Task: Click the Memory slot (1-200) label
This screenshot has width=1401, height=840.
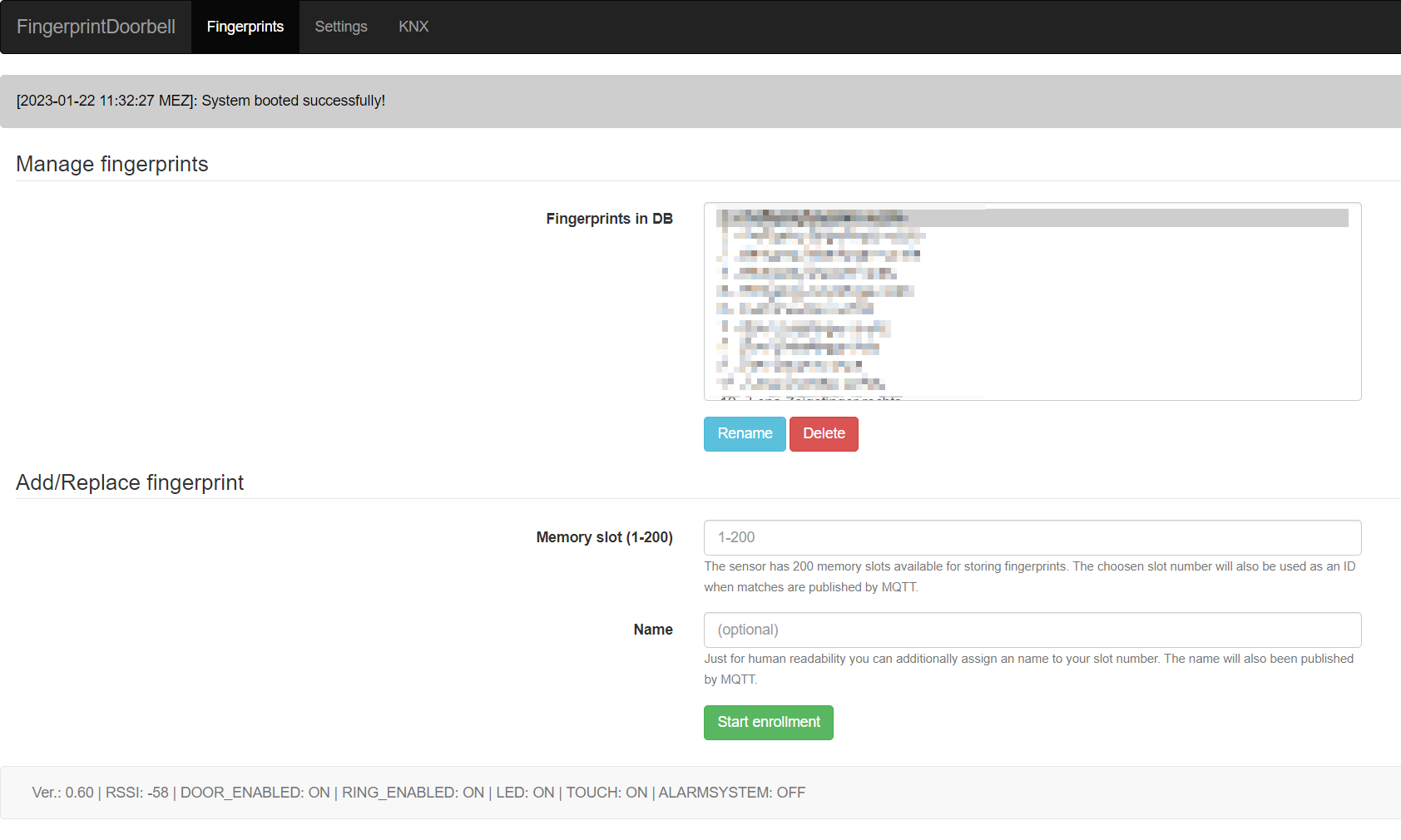Action: 604,537
